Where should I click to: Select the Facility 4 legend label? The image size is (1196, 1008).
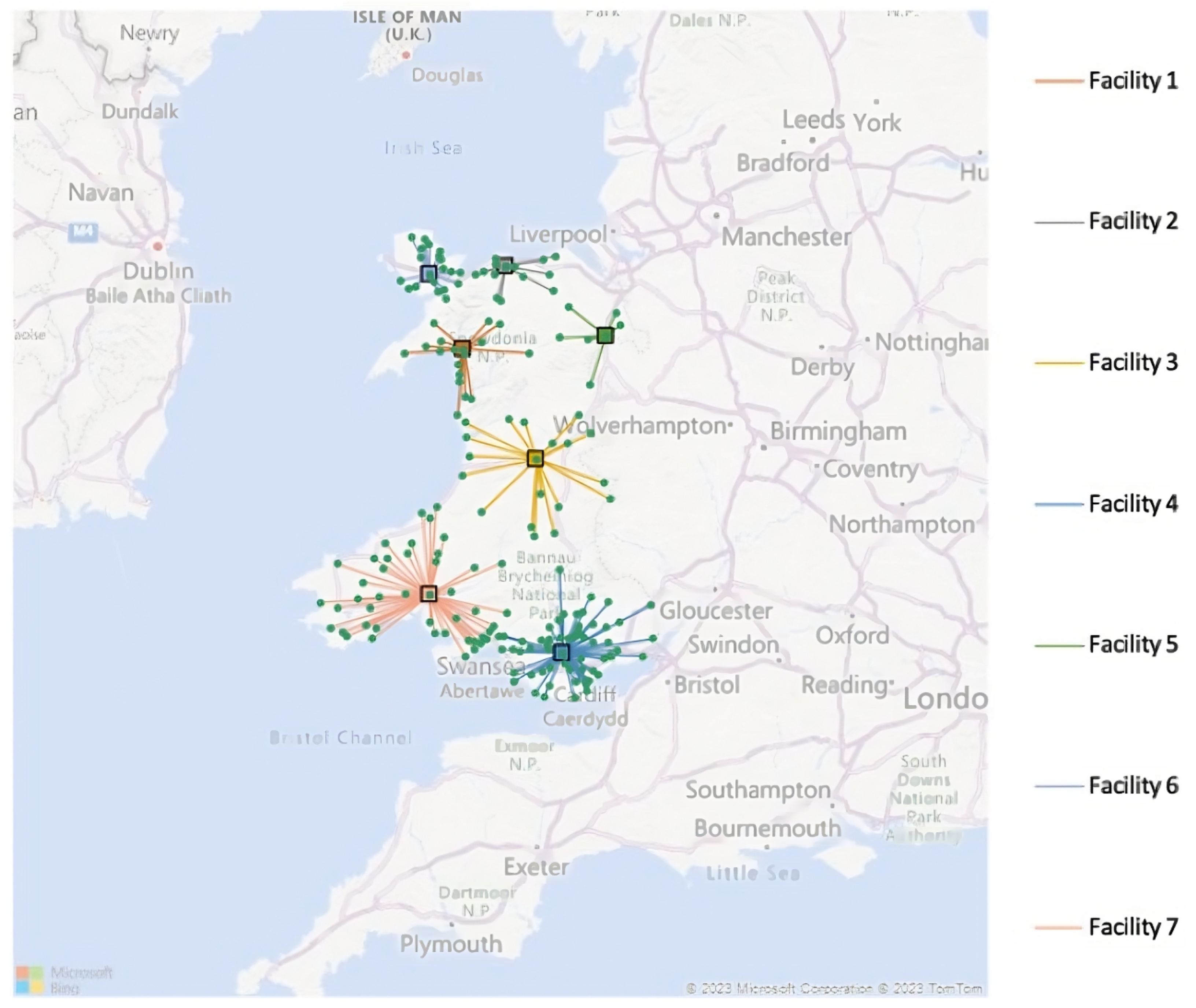pos(1133,504)
